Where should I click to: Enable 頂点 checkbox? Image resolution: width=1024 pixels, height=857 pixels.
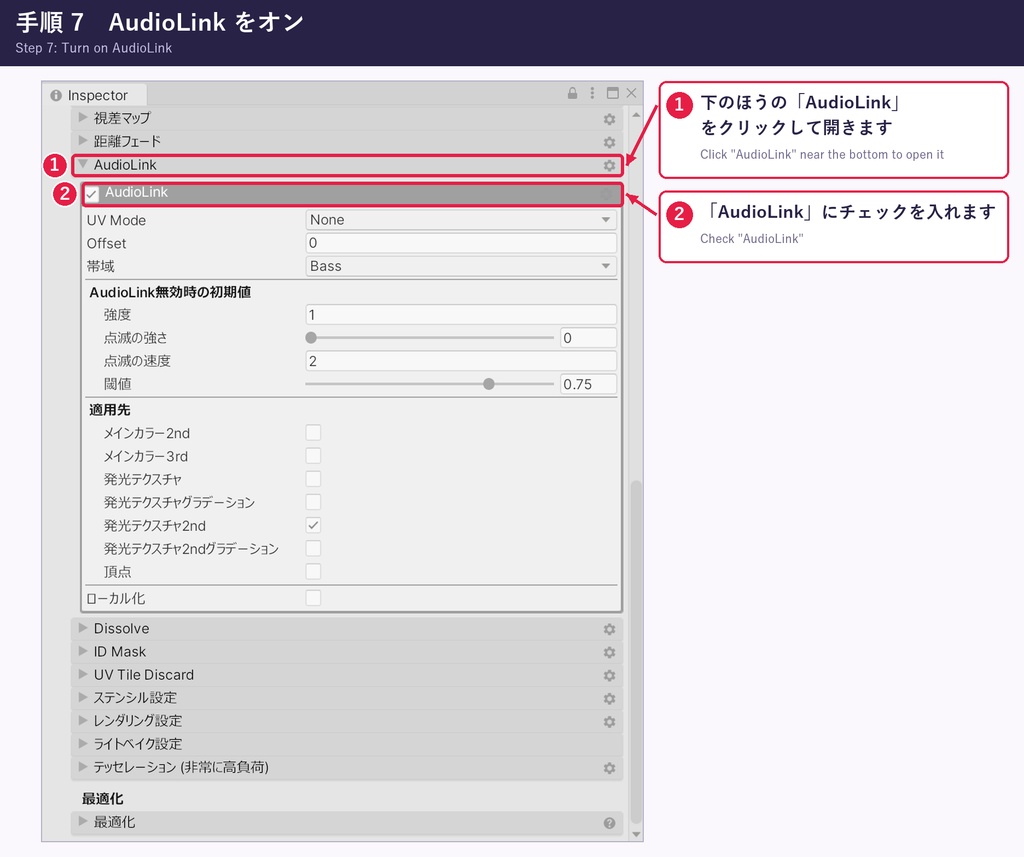313,572
